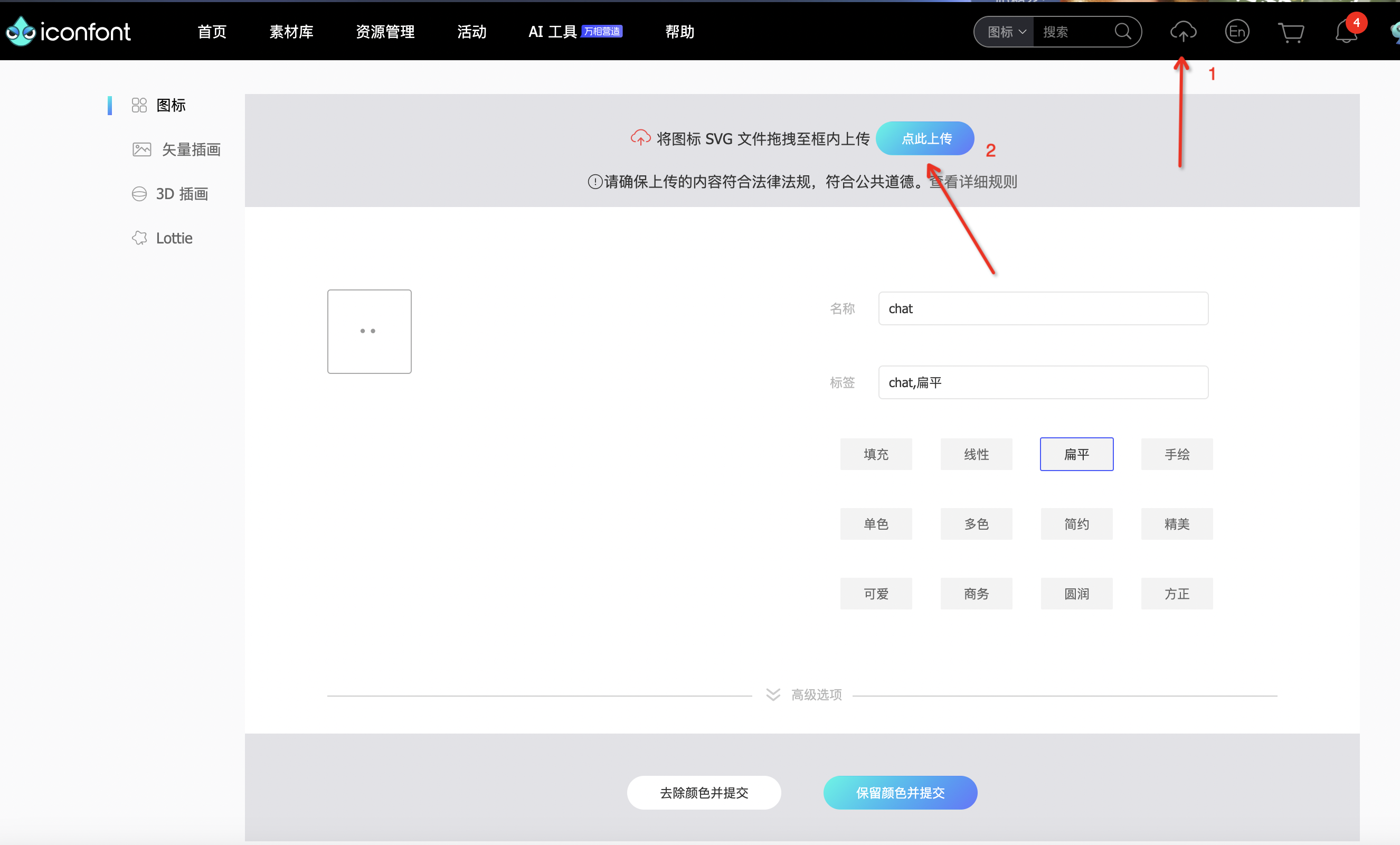Toggle the 多色 style tag
The width and height of the screenshot is (1400, 845).
(x=976, y=524)
